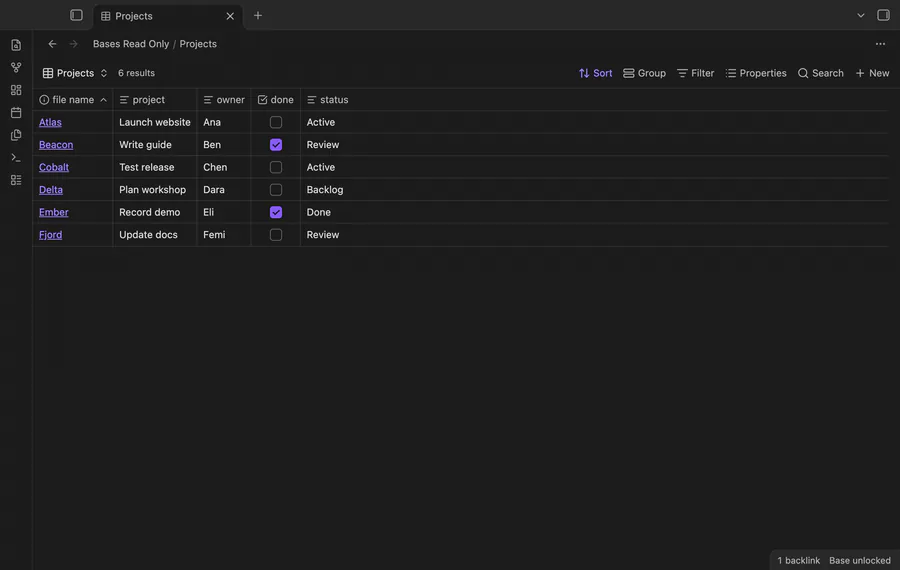Open the Atlas note link

[50, 122]
